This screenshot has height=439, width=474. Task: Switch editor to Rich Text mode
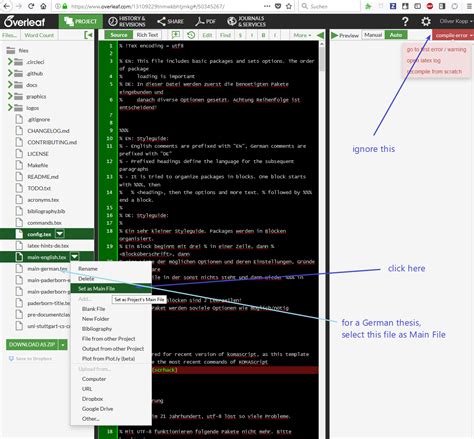point(147,35)
